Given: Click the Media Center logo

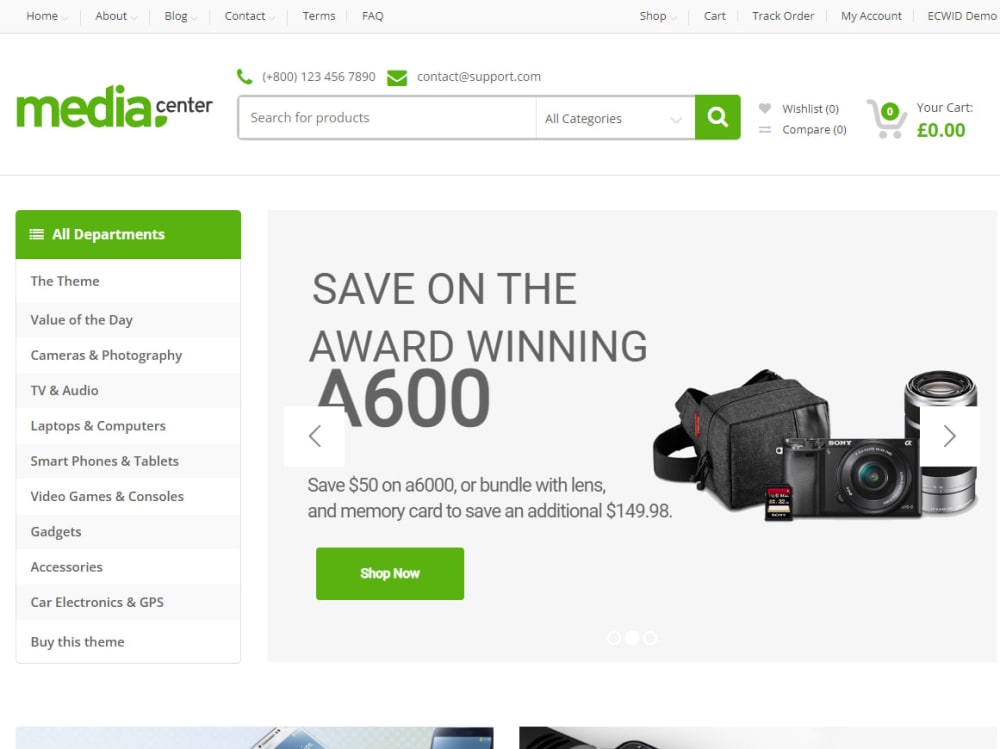Looking at the screenshot, I should tap(114, 108).
